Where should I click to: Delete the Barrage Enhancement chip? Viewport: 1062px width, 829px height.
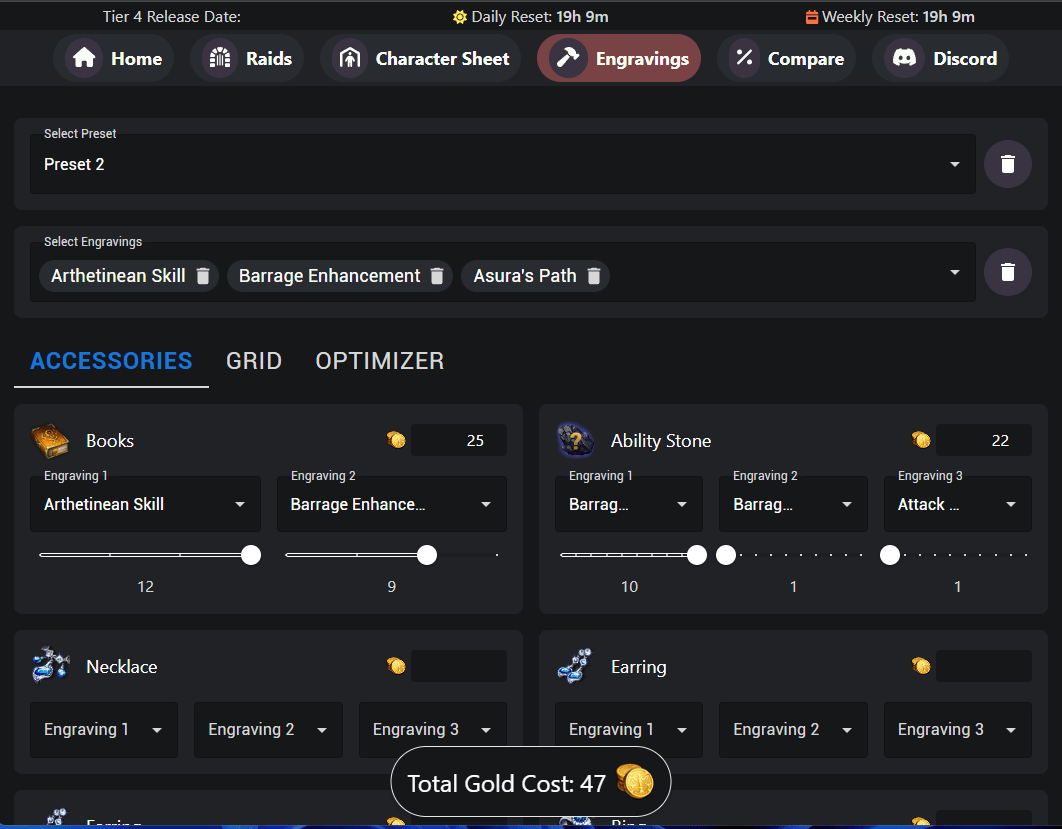coord(437,276)
